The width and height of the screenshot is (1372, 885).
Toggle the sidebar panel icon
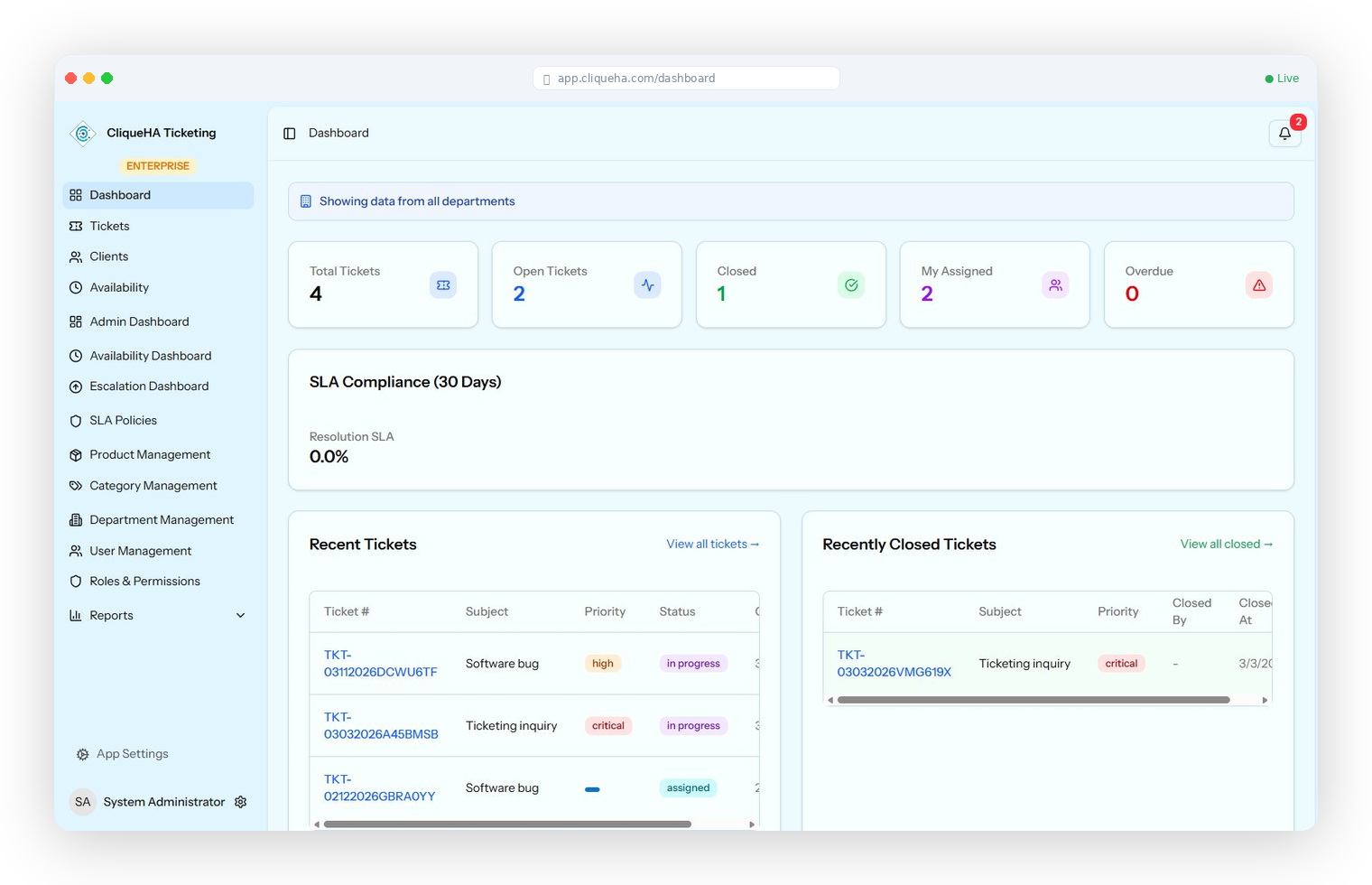pyautogui.click(x=290, y=134)
